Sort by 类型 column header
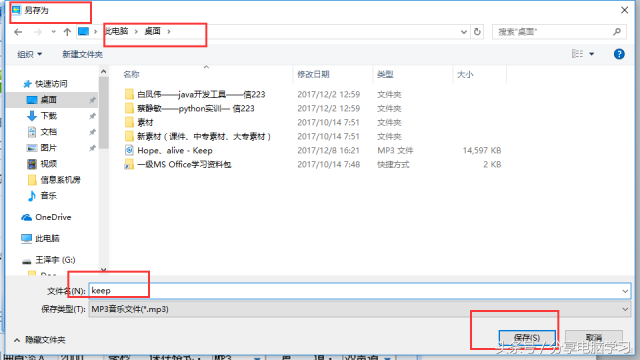Viewport: 640px width, 360px height. pos(385,74)
